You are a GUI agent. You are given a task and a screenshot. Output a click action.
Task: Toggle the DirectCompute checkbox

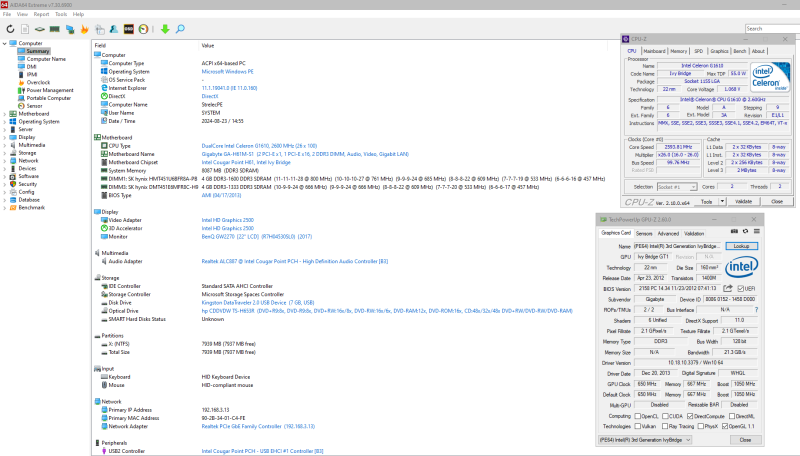(690, 416)
